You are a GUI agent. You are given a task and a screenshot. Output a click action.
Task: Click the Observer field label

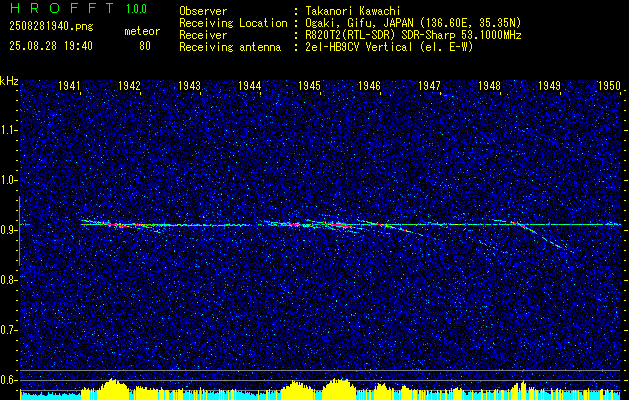click(x=203, y=11)
